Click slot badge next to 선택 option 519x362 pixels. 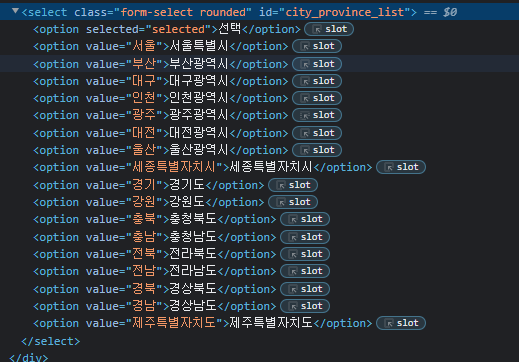coord(329,29)
